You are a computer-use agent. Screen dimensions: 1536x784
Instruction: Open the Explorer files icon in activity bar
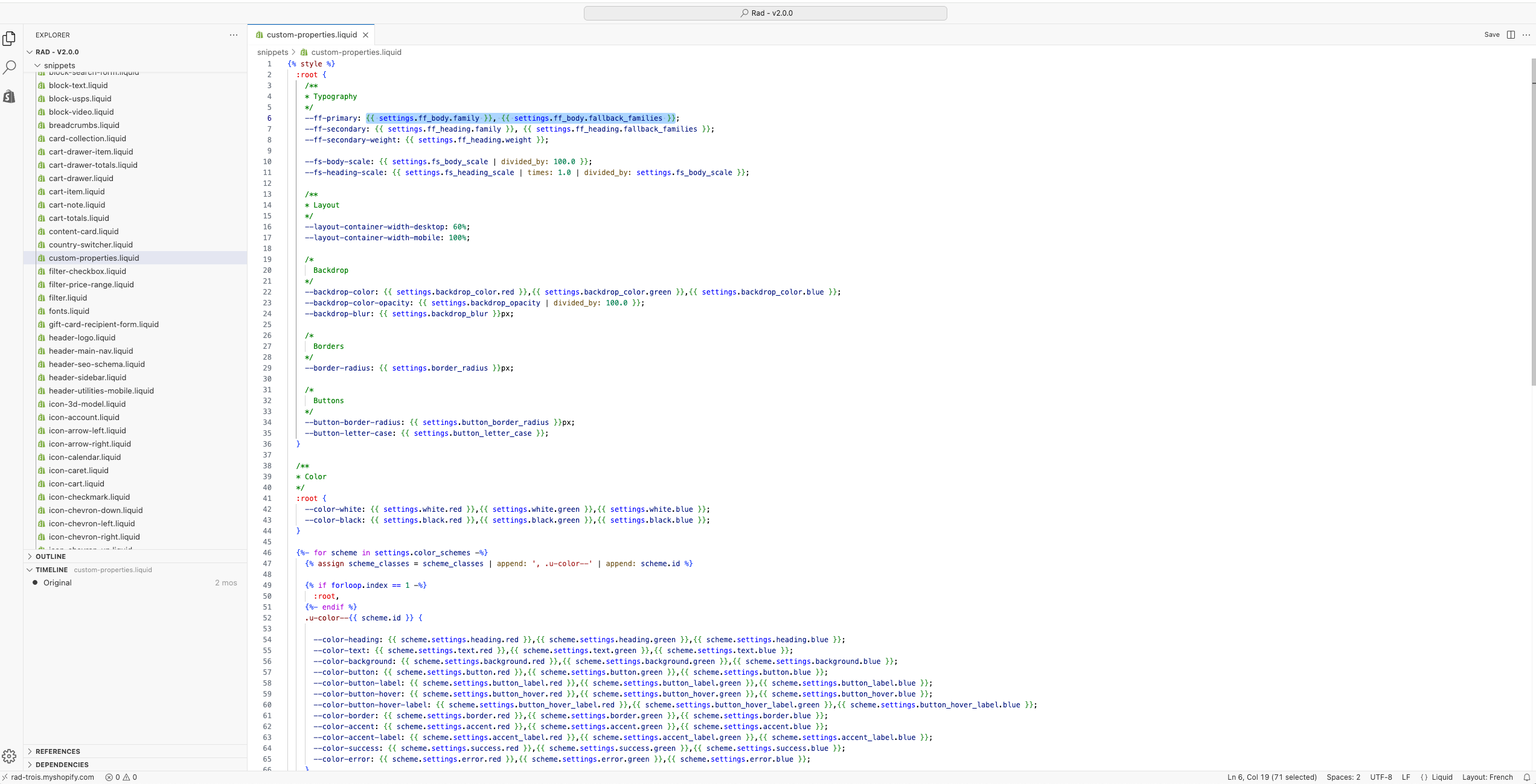pos(9,39)
